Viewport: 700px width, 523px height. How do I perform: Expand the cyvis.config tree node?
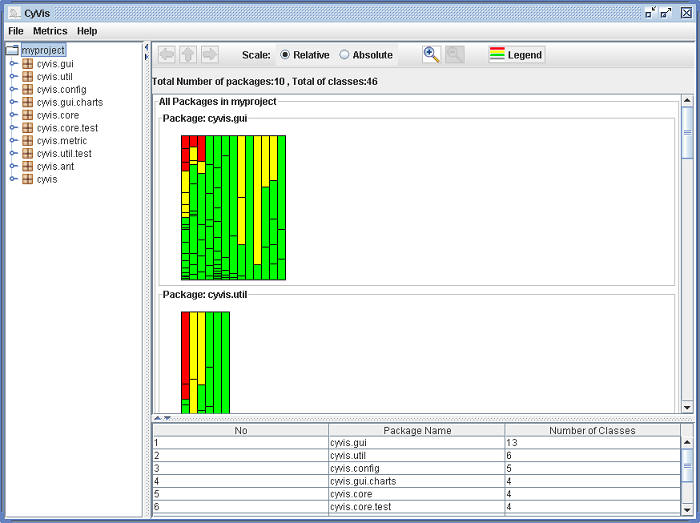pos(13,89)
